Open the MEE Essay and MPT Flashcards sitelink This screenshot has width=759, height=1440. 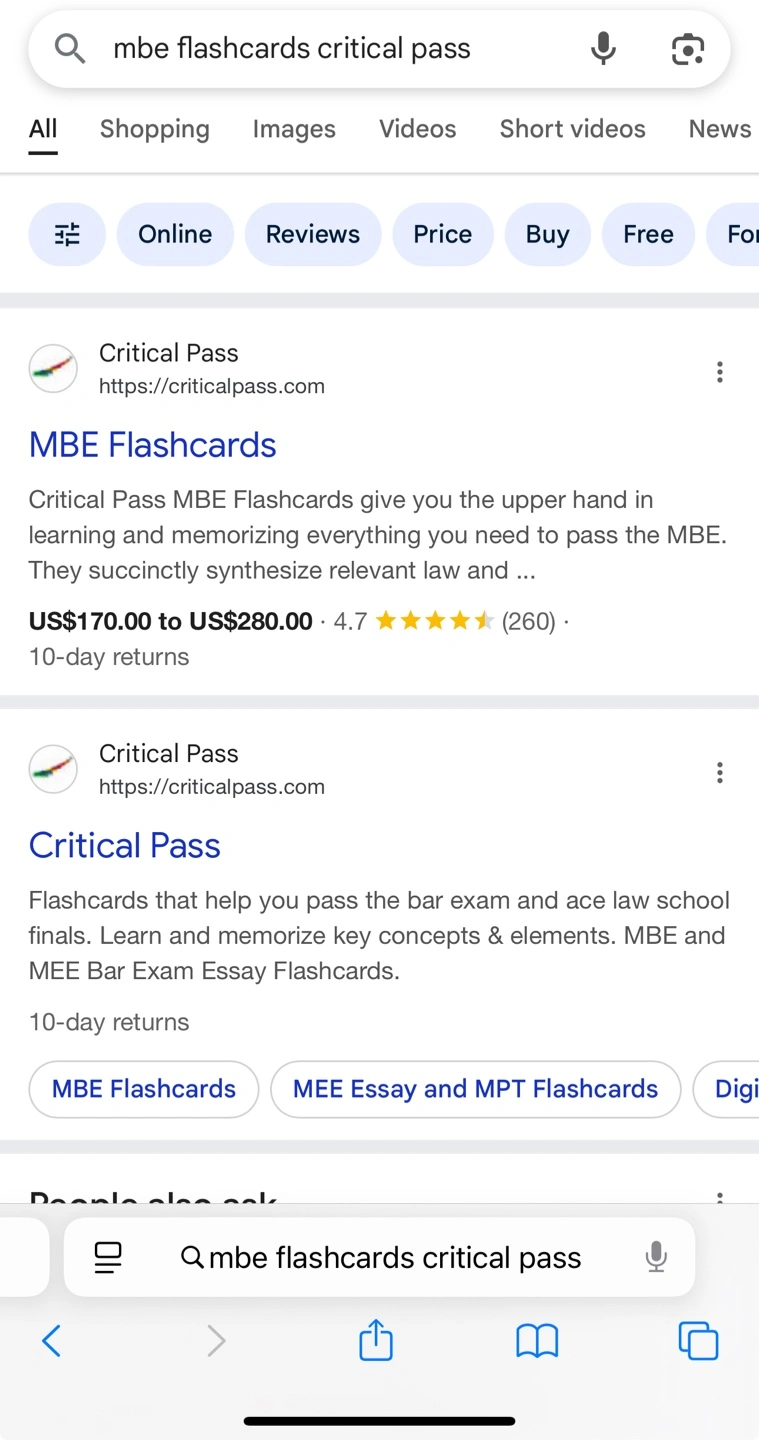tap(476, 1089)
